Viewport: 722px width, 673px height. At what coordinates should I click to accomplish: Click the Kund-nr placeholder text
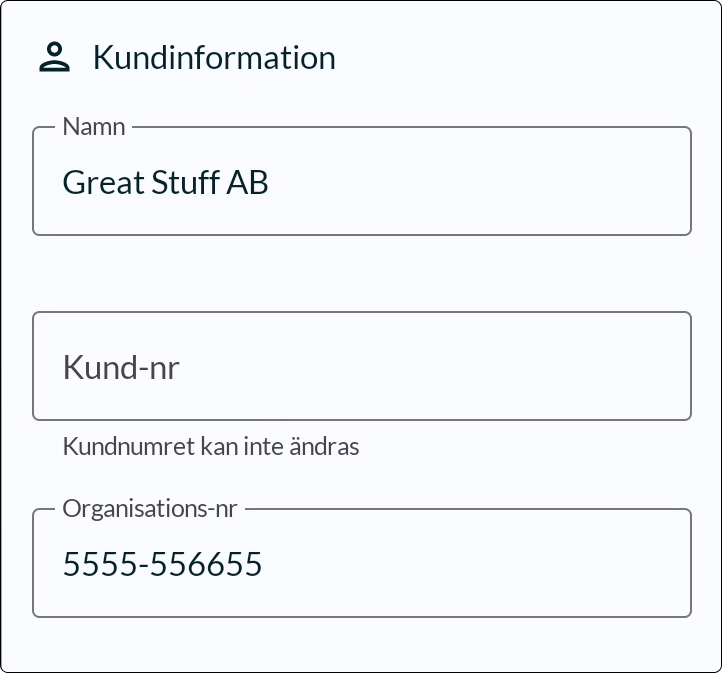tap(121, 367)
